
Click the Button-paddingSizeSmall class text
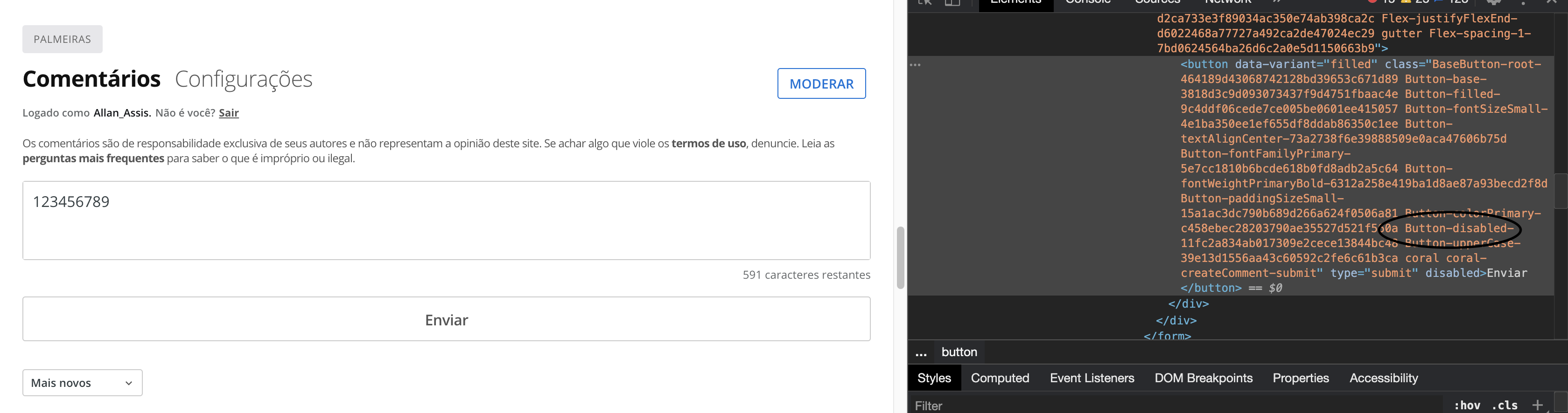click(1262, 199)
